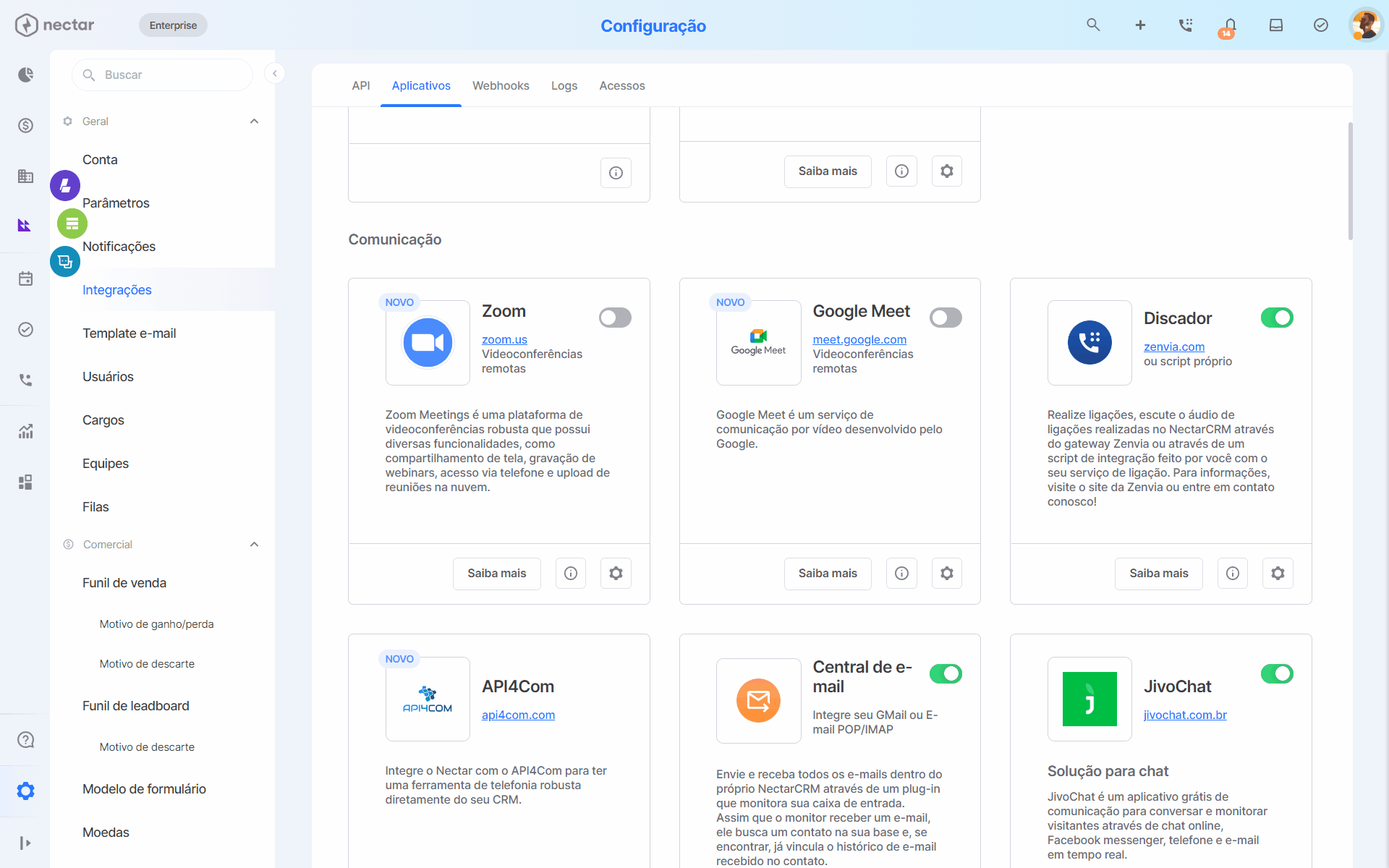Open Discador settings gear
The height and width of the screenshot is (868, 1389).
[1278, 574]
